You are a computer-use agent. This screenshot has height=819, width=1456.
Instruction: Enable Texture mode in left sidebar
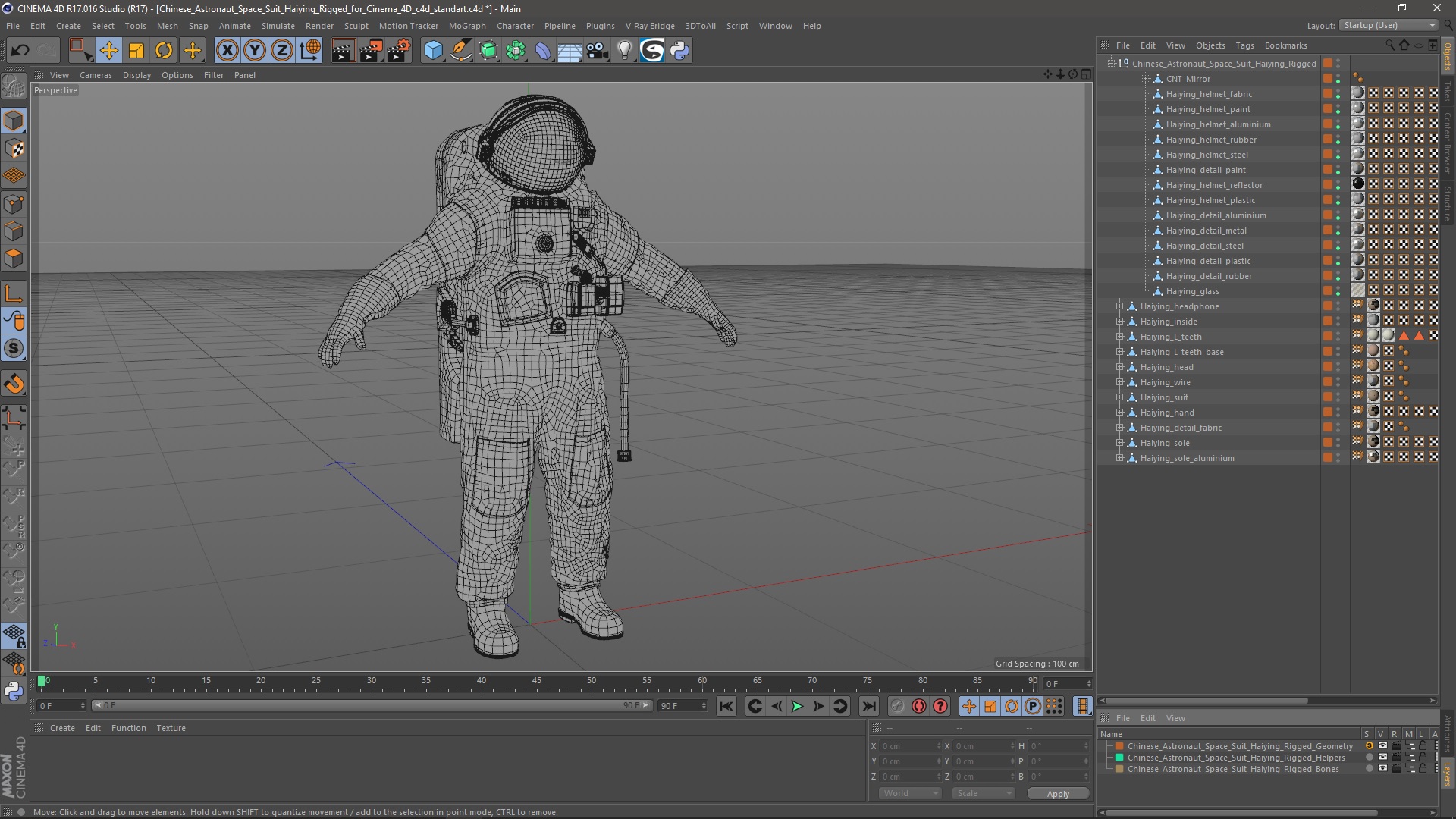click(14, 149)
